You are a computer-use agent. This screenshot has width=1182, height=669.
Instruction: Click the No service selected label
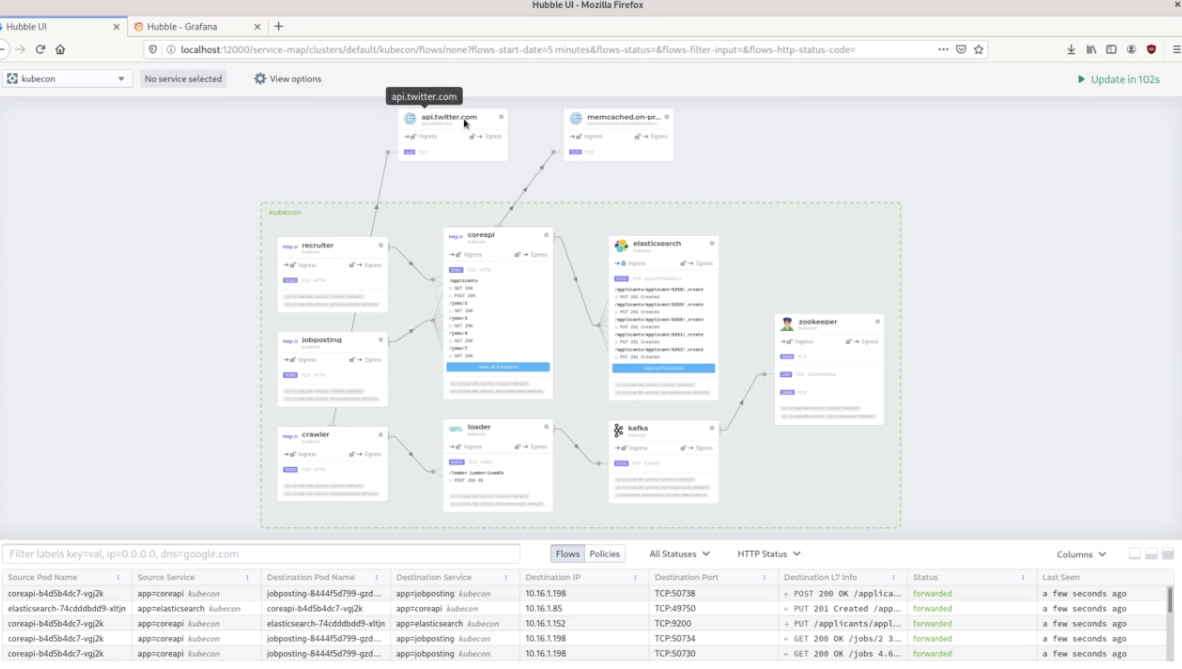(x=183, y=78)
